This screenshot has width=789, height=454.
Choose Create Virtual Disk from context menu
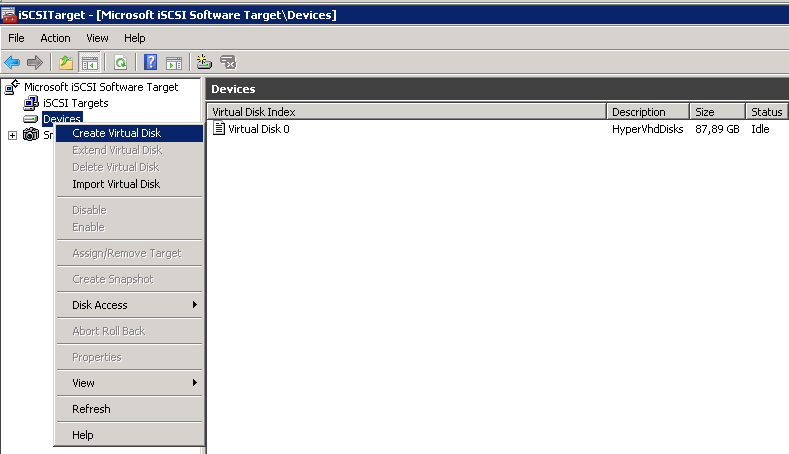coord(116,133)
